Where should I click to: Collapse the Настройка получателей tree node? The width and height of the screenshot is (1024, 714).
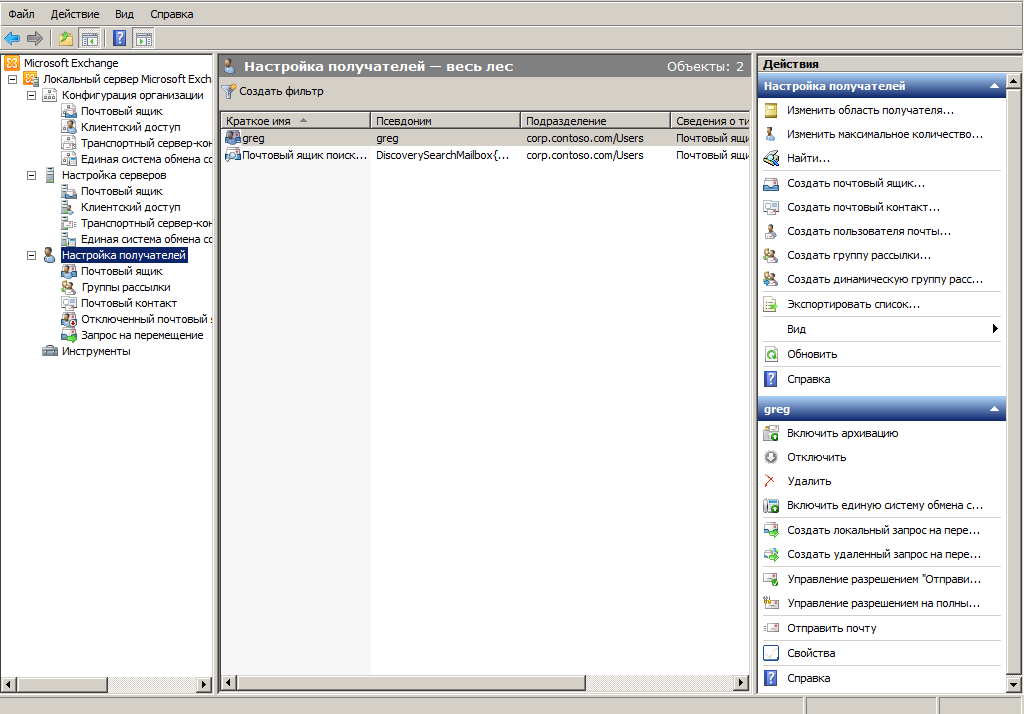point(31,255)
